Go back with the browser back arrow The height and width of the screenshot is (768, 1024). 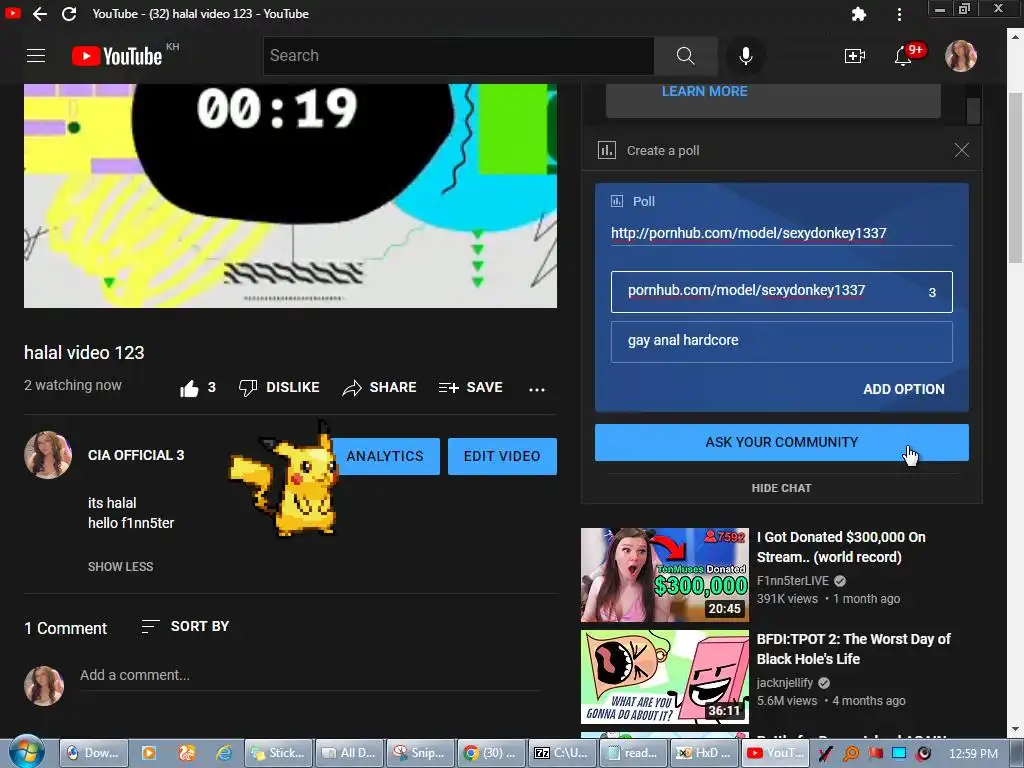click(x=40, y=14)
